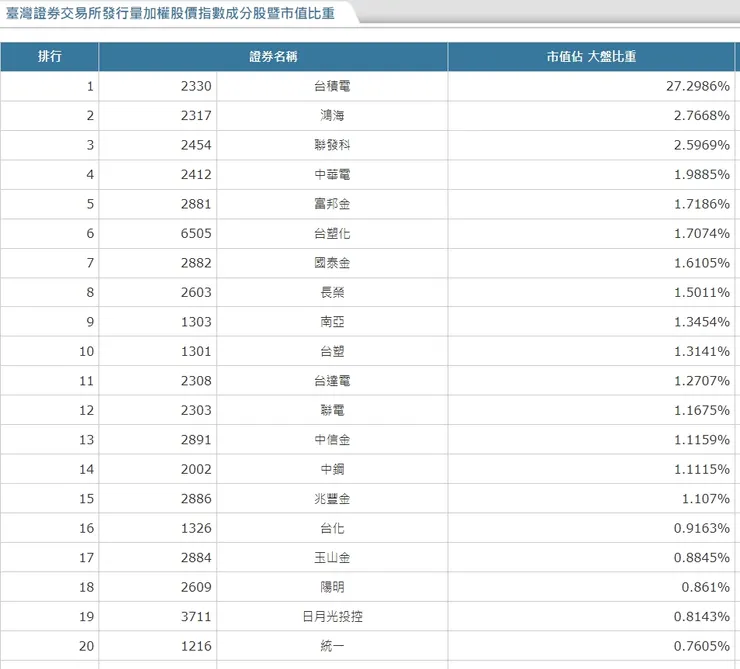
Task: Click stock name 台化
Action: [x=332, y=528]
